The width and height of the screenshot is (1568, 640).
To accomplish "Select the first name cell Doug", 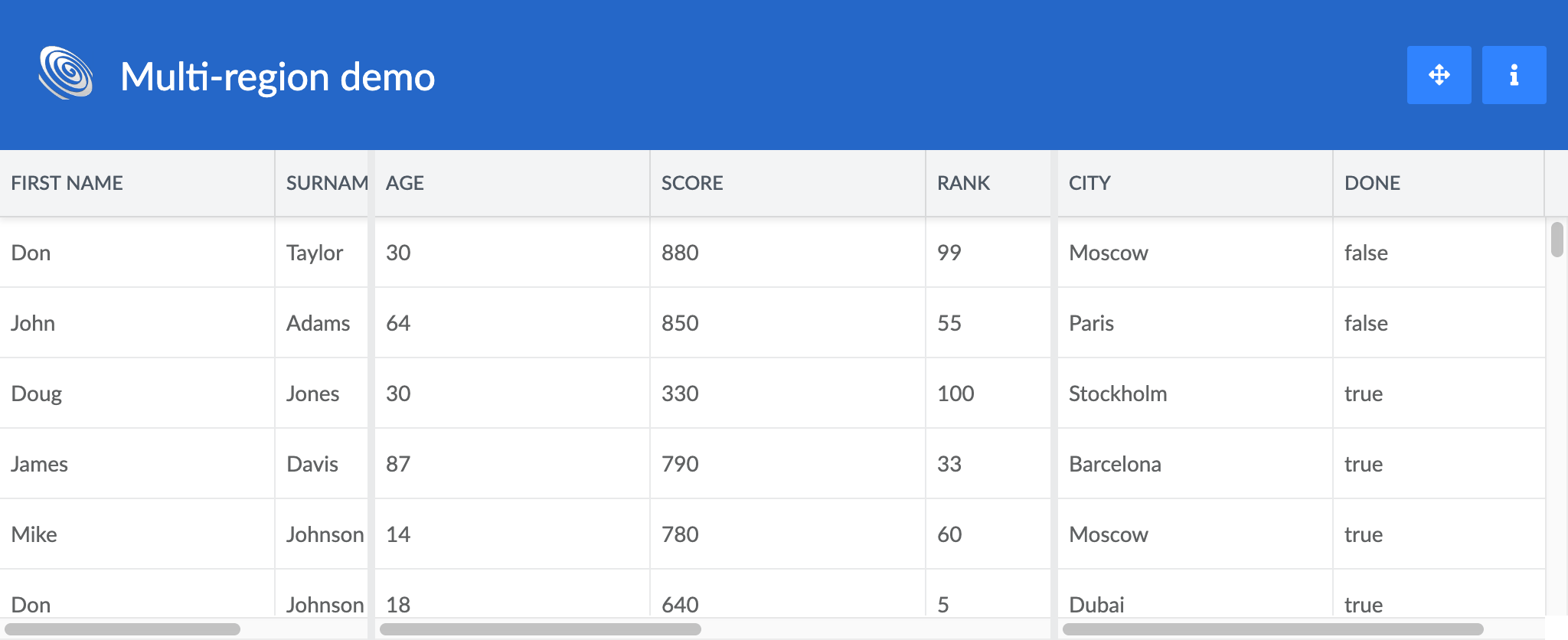I will click(37, 393).
